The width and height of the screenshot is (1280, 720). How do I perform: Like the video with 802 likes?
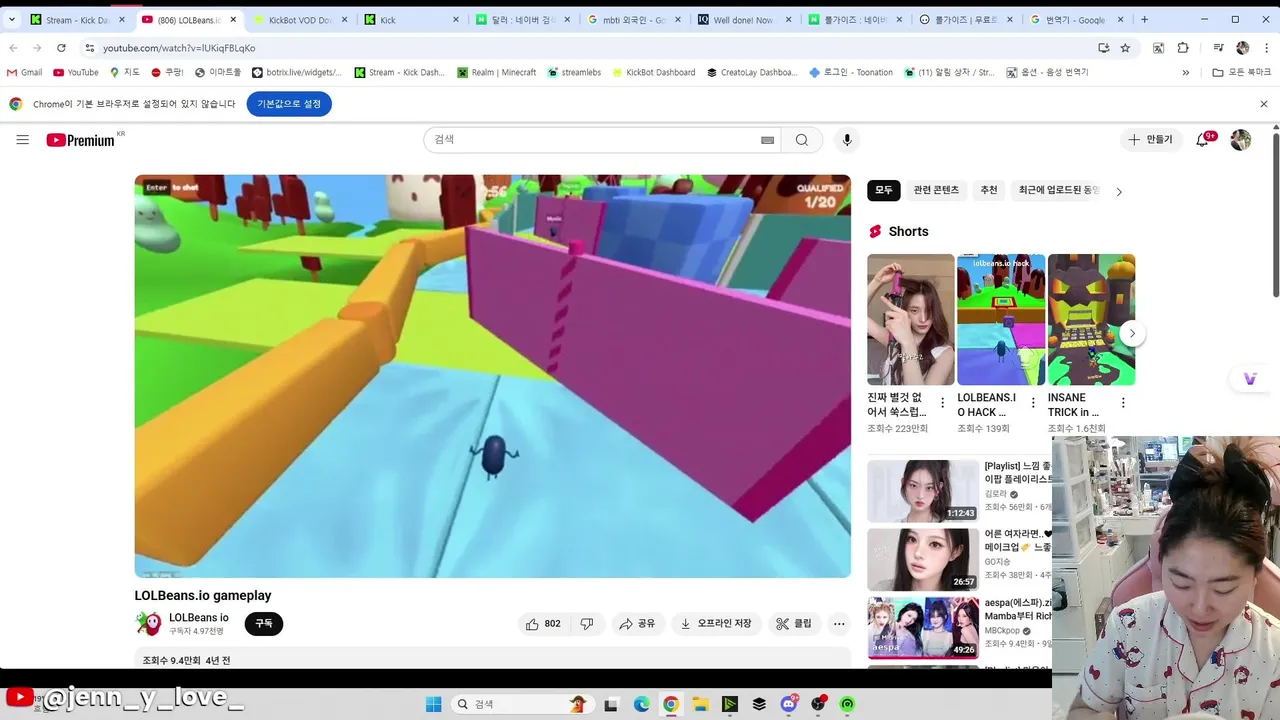point(543,624)
